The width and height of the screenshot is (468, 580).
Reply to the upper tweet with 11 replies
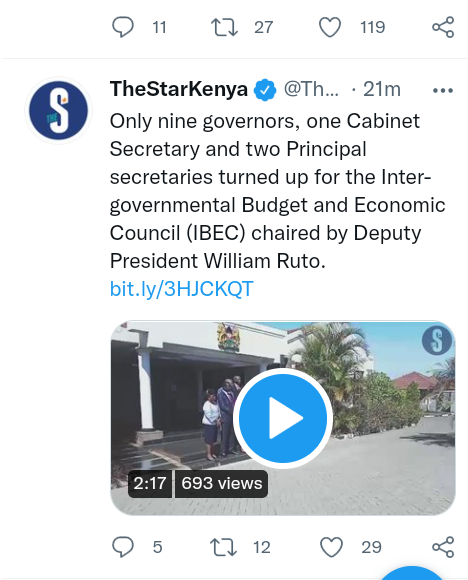pos(123,27)
